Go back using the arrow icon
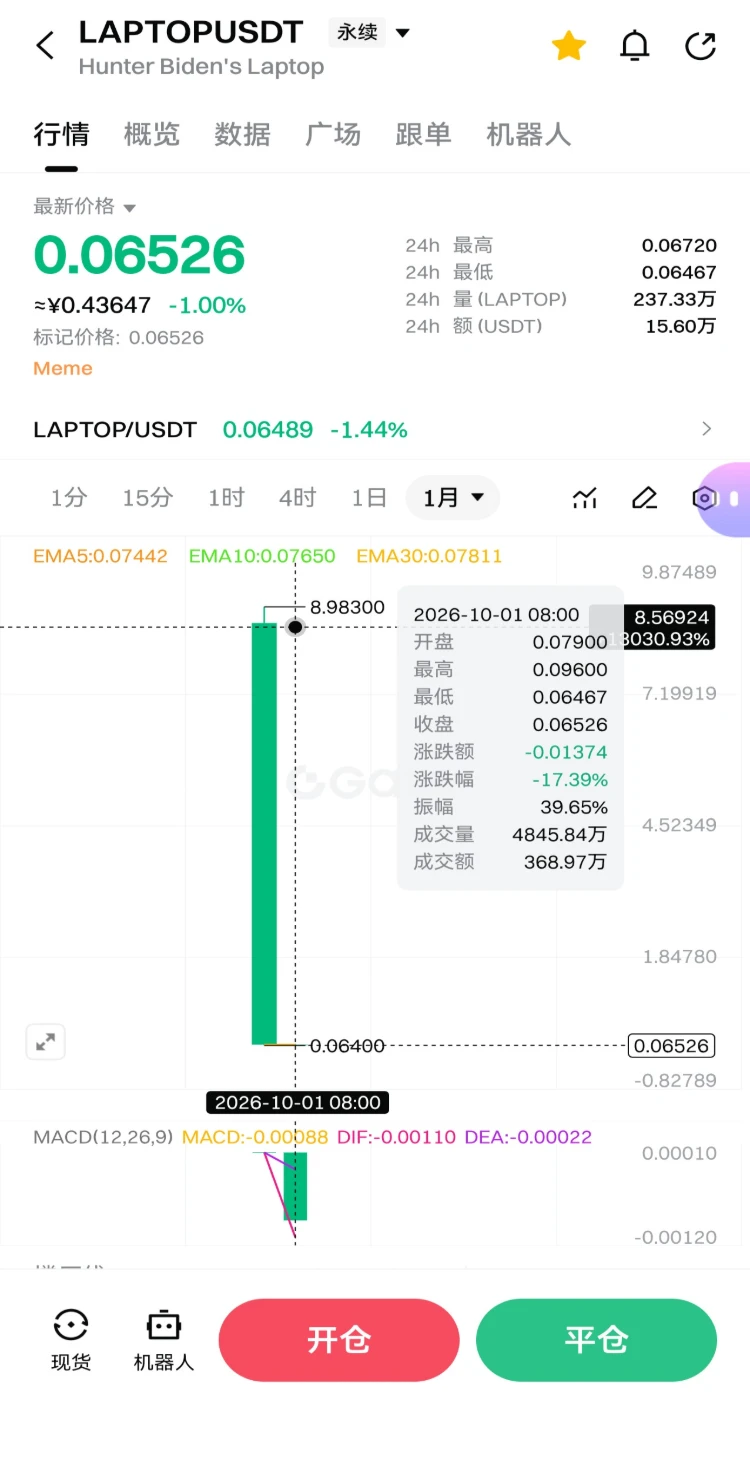Image resolution: width=750 pixels, height=1465 pixels. coord(45,45)
